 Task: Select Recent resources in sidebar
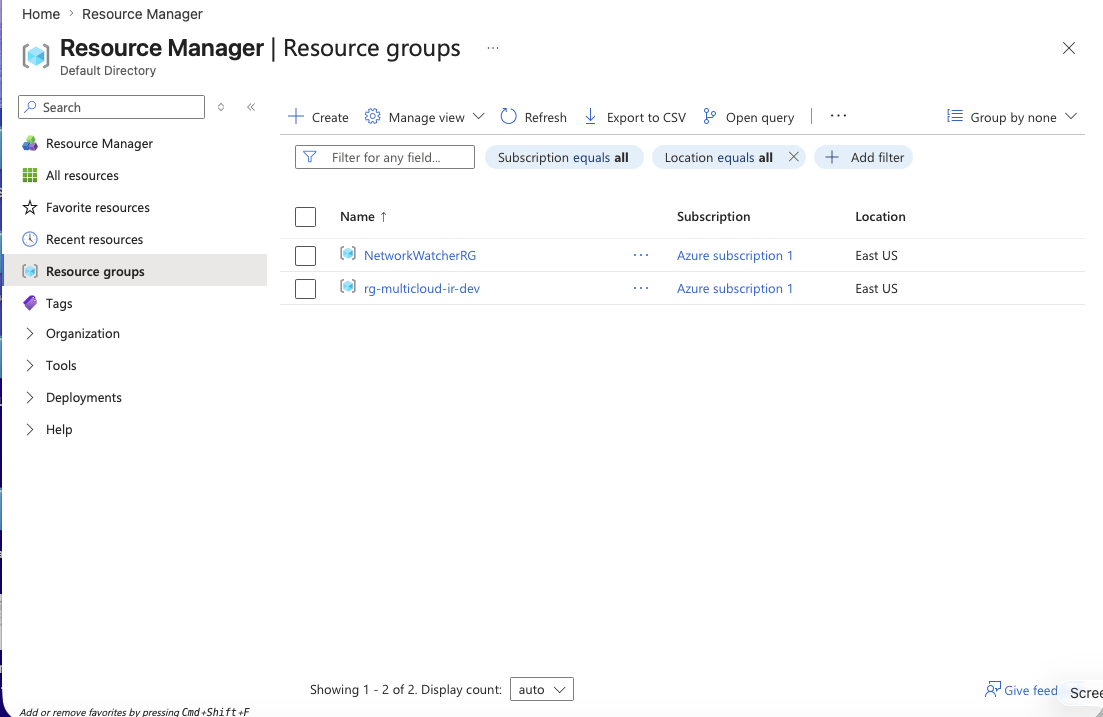pyautogui.click(x=94, y=239)
